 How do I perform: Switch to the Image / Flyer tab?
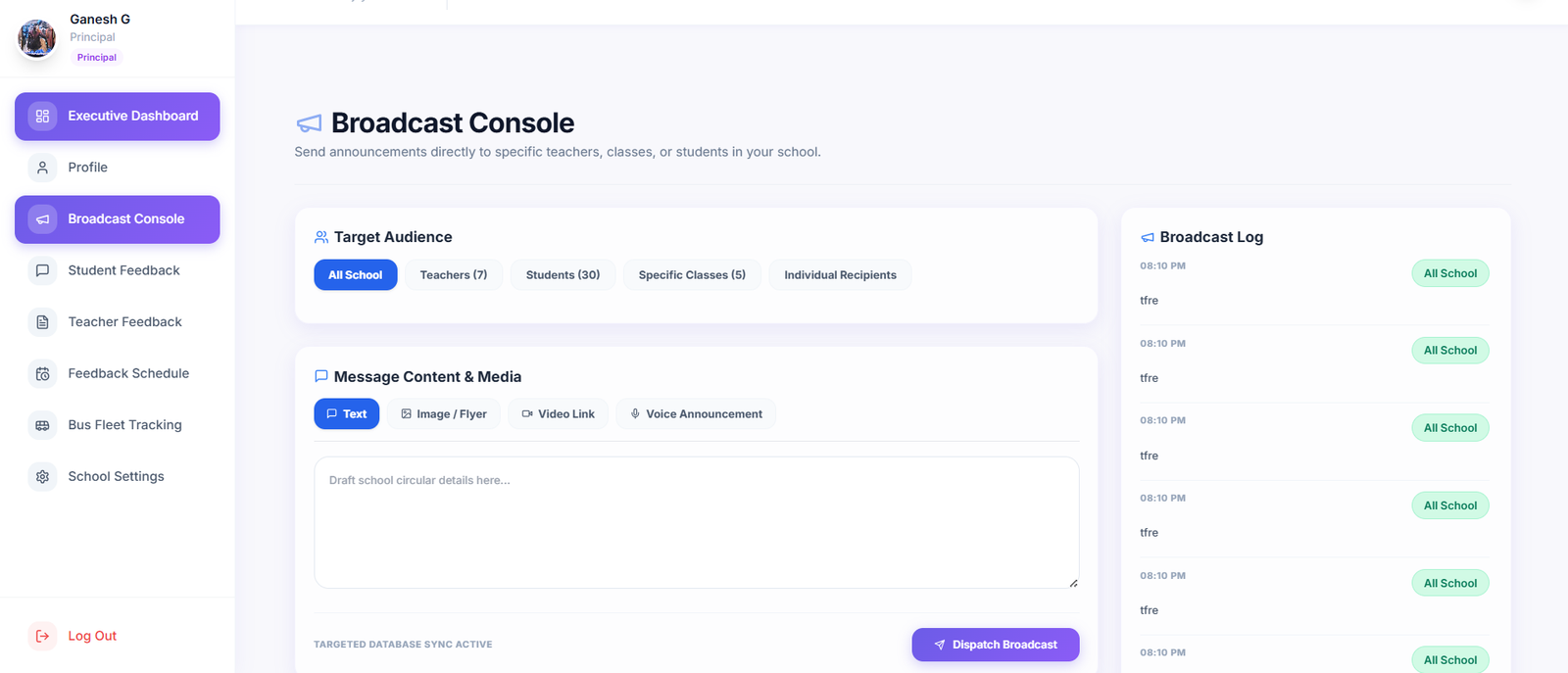(x=444, y=414)
